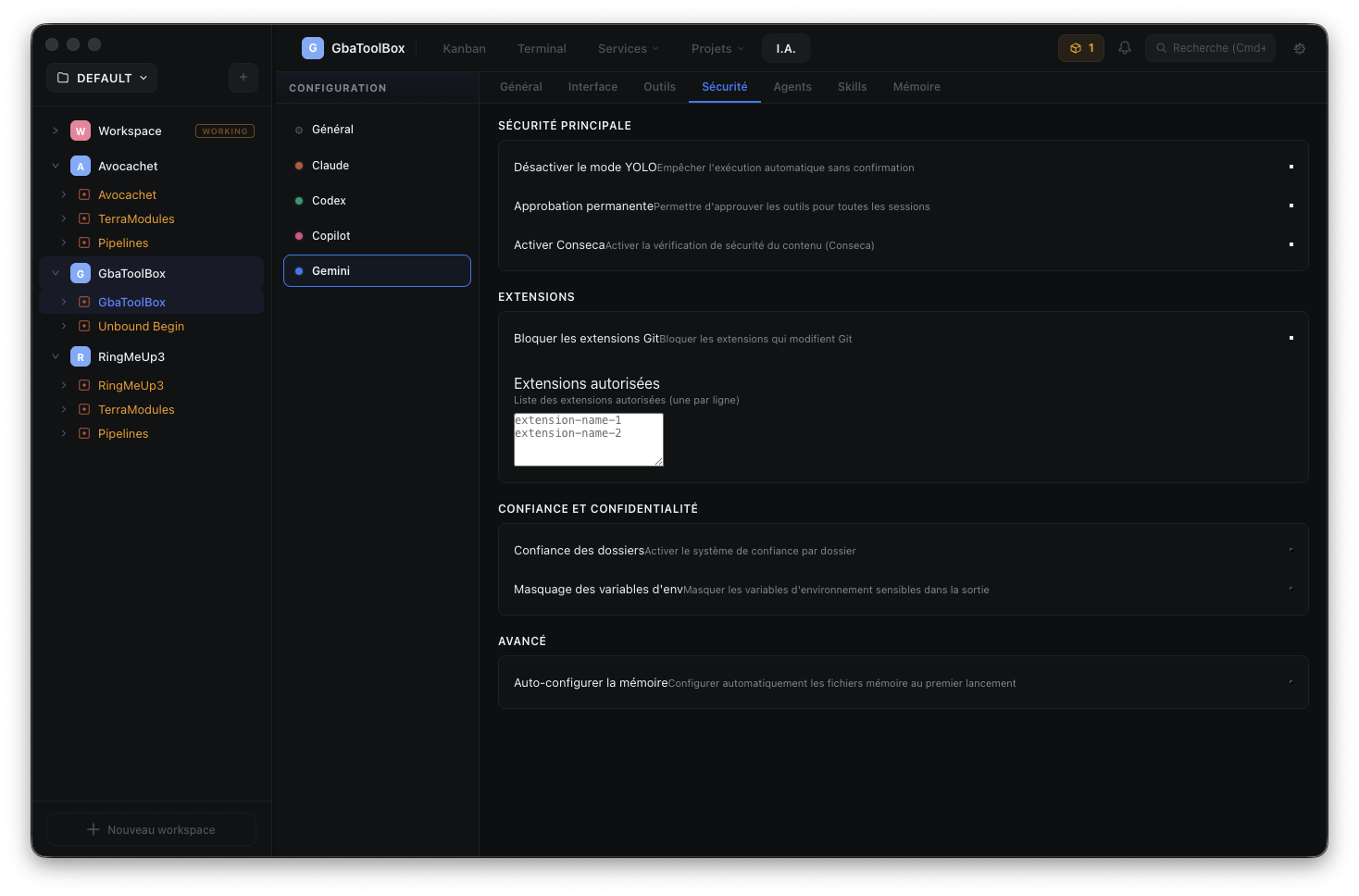Click the Recherche search field
This screenshot has width=1359, height=896.
1210,48
